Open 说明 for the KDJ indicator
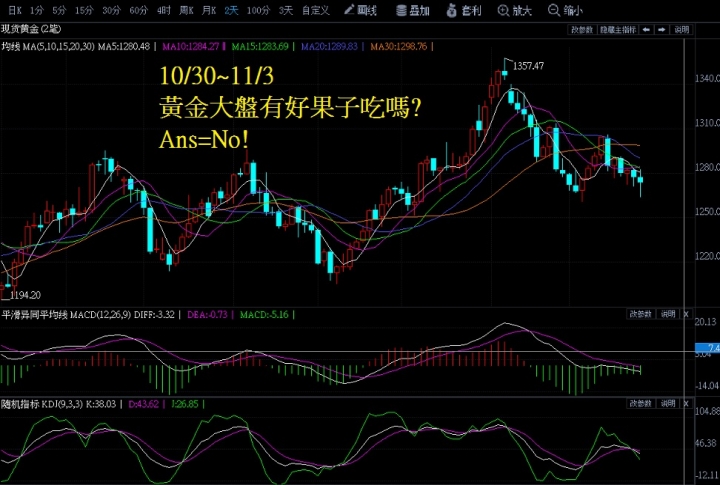720x485 pixels. click(x=668, y=403)
